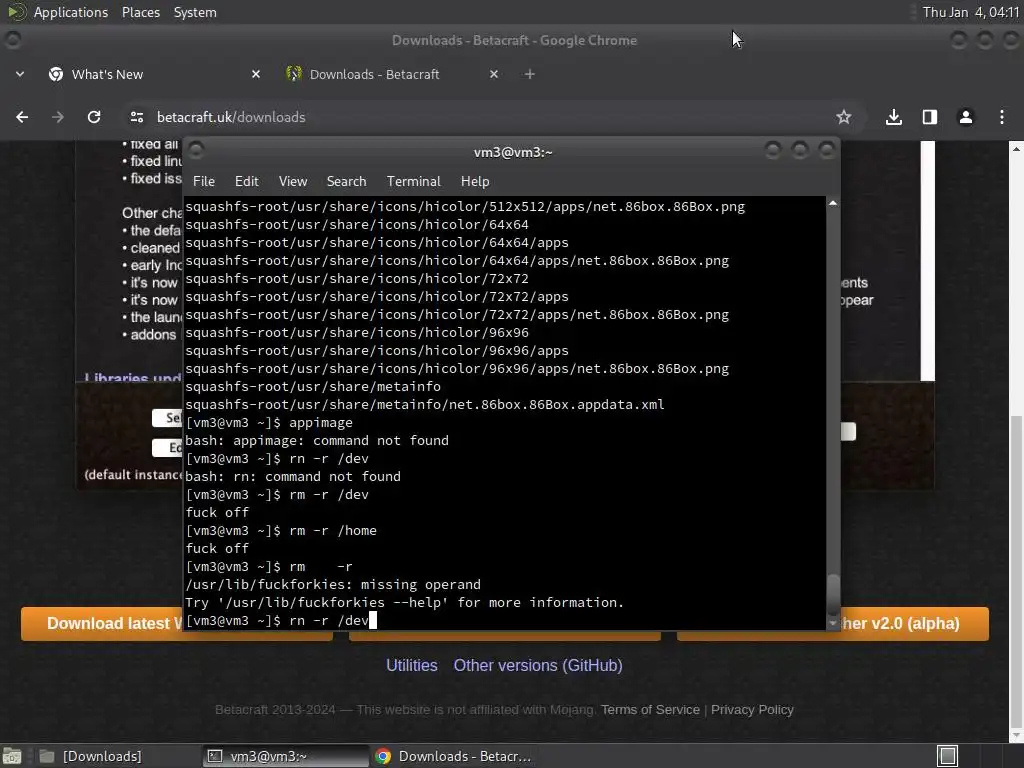Open the Privacy Policy link

click(752, 710)
